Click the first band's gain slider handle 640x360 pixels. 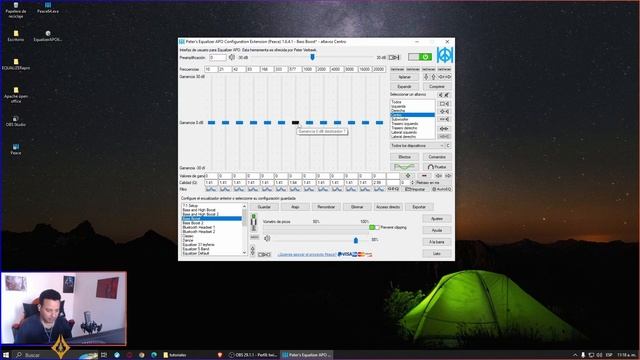211,122
